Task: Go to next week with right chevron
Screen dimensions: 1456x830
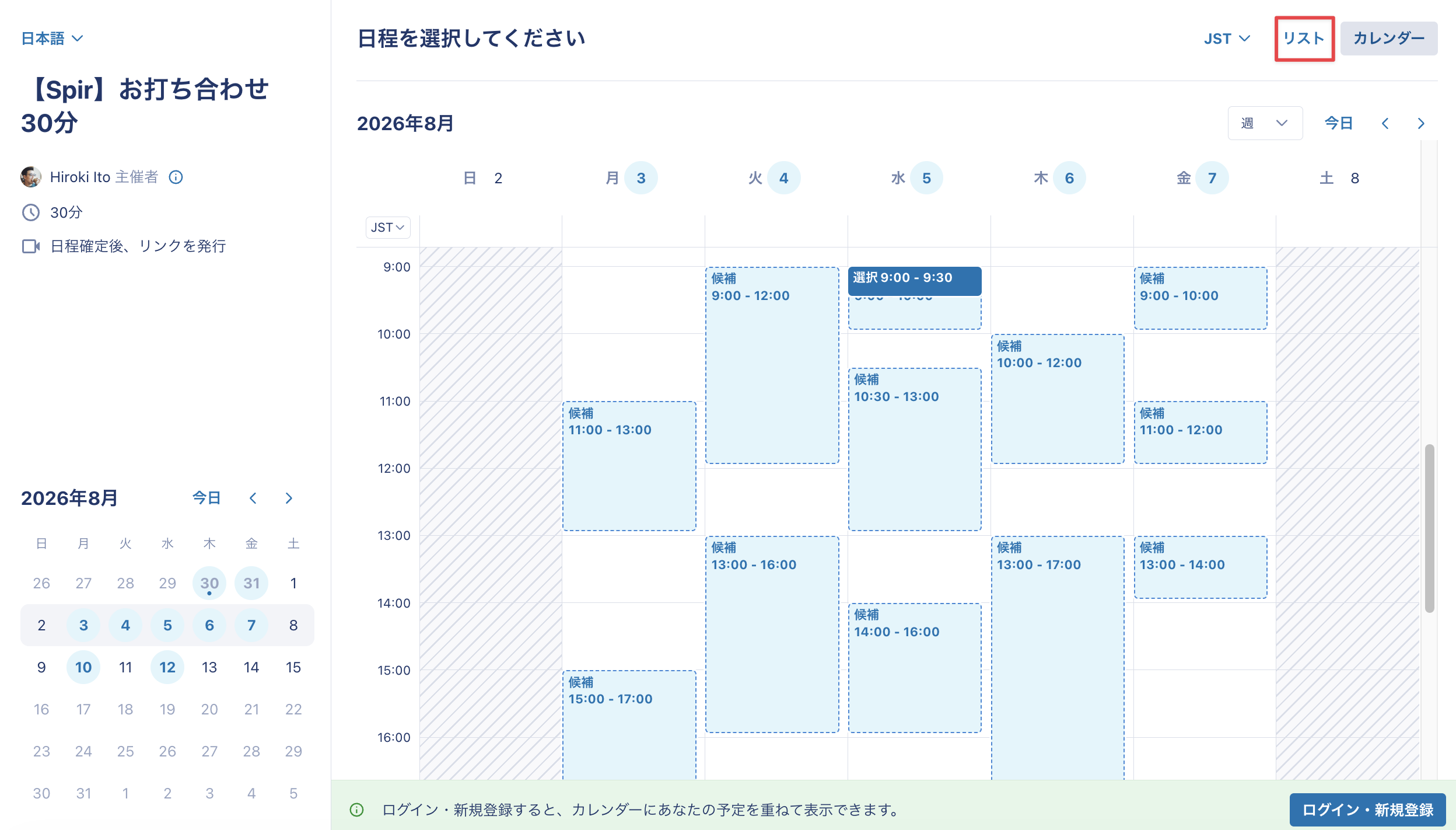Action: [x=1421, y=123]
